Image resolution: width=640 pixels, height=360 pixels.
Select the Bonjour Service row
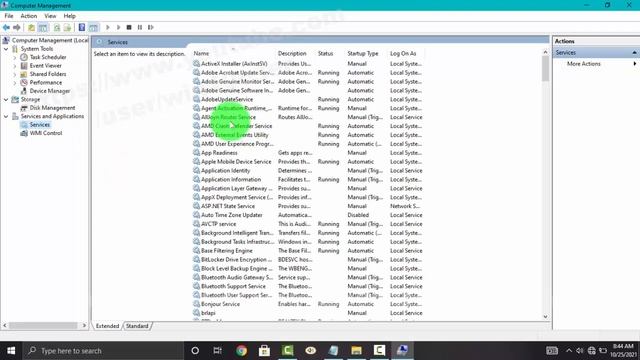[308, 304]
